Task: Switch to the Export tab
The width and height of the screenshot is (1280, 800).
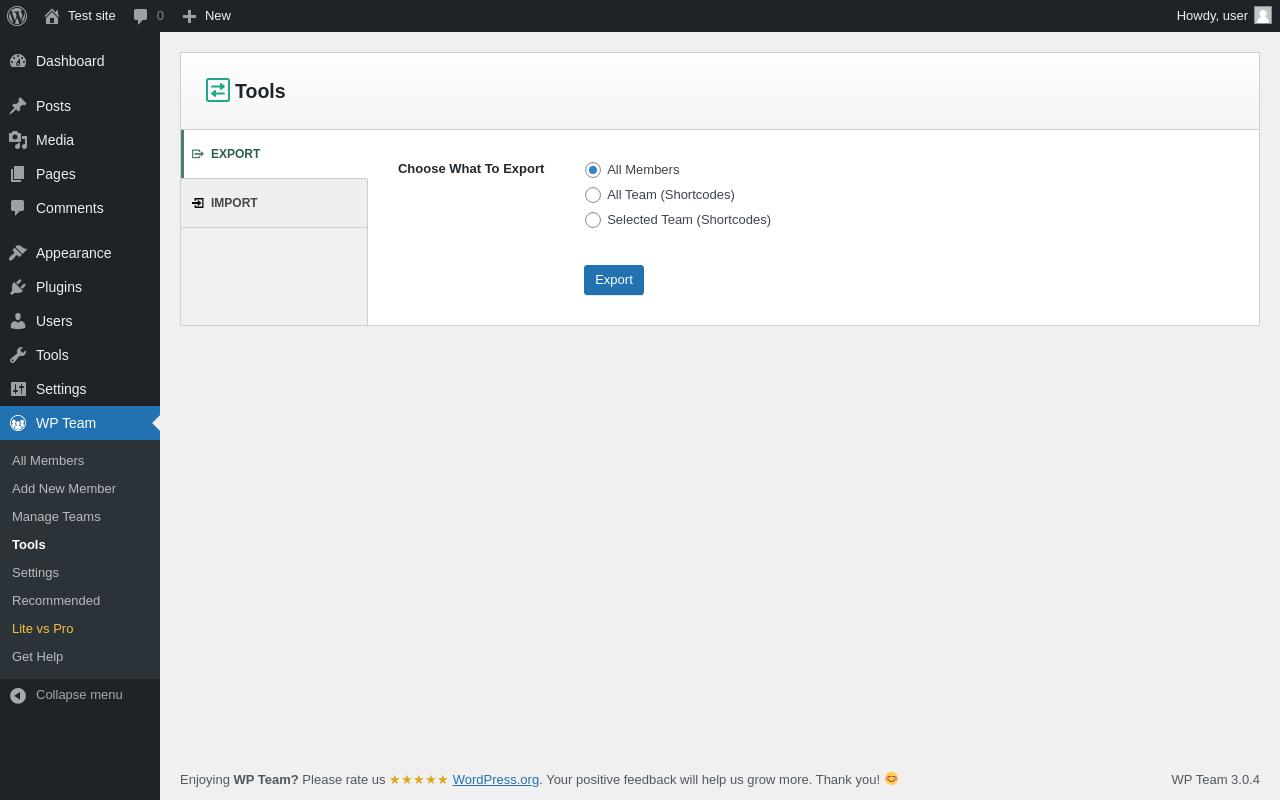Action: [x=274, y=154]
